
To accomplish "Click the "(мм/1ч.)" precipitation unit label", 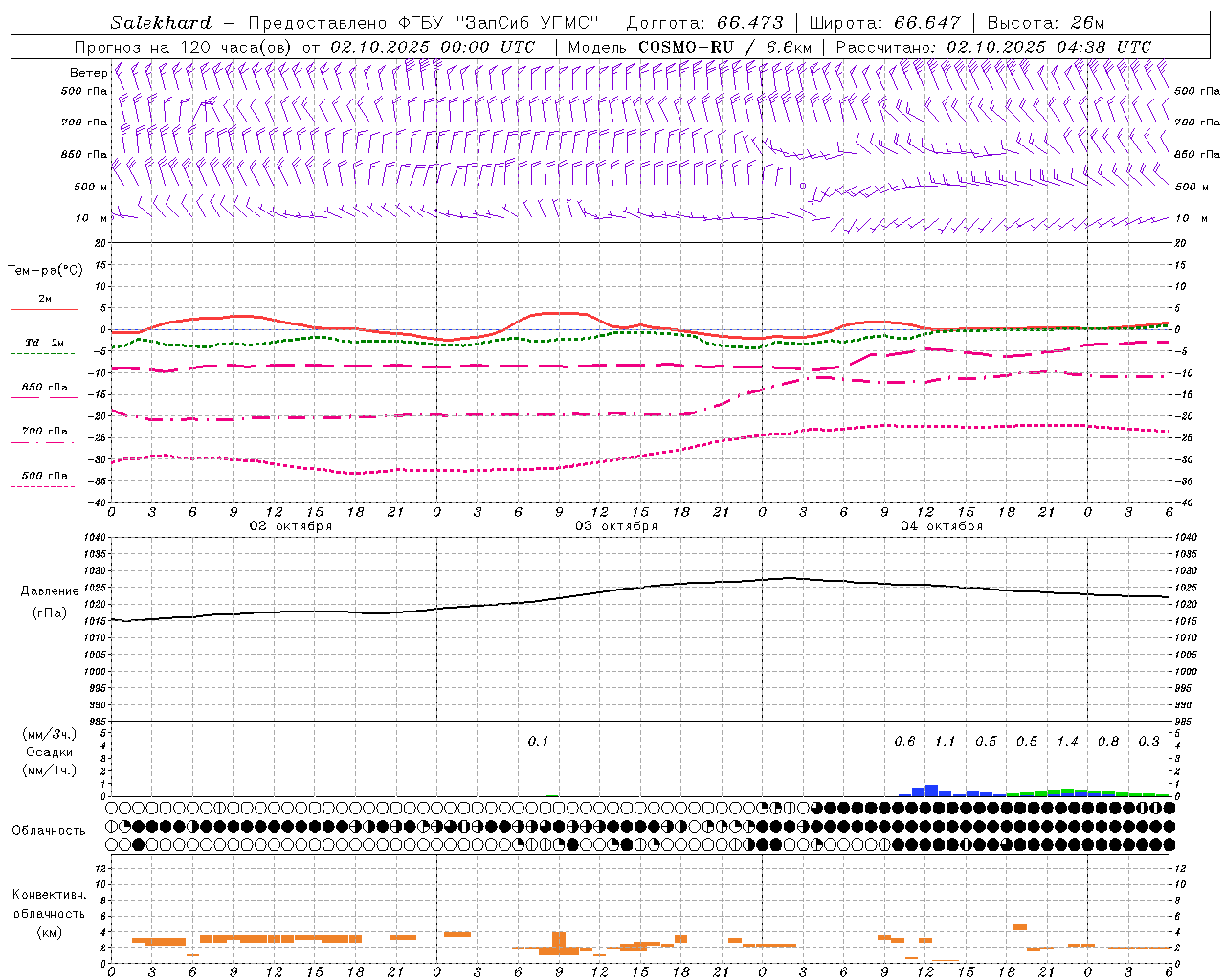I will click(x=50, y=770).
